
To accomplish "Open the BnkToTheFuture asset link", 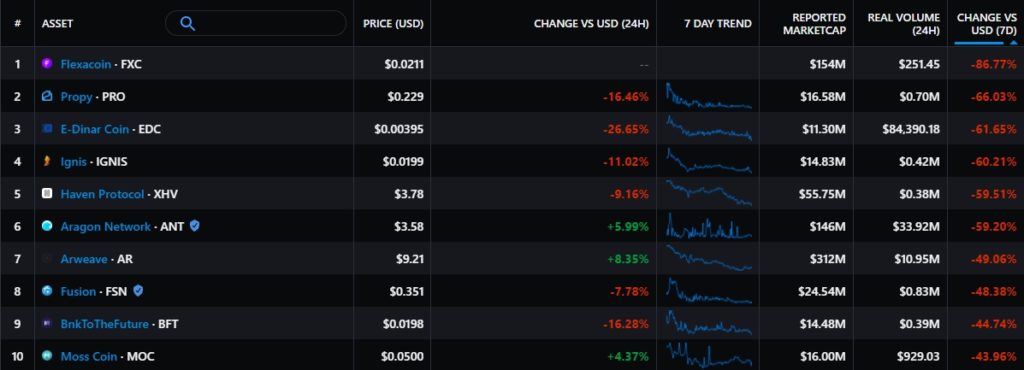I will point(104,324).
